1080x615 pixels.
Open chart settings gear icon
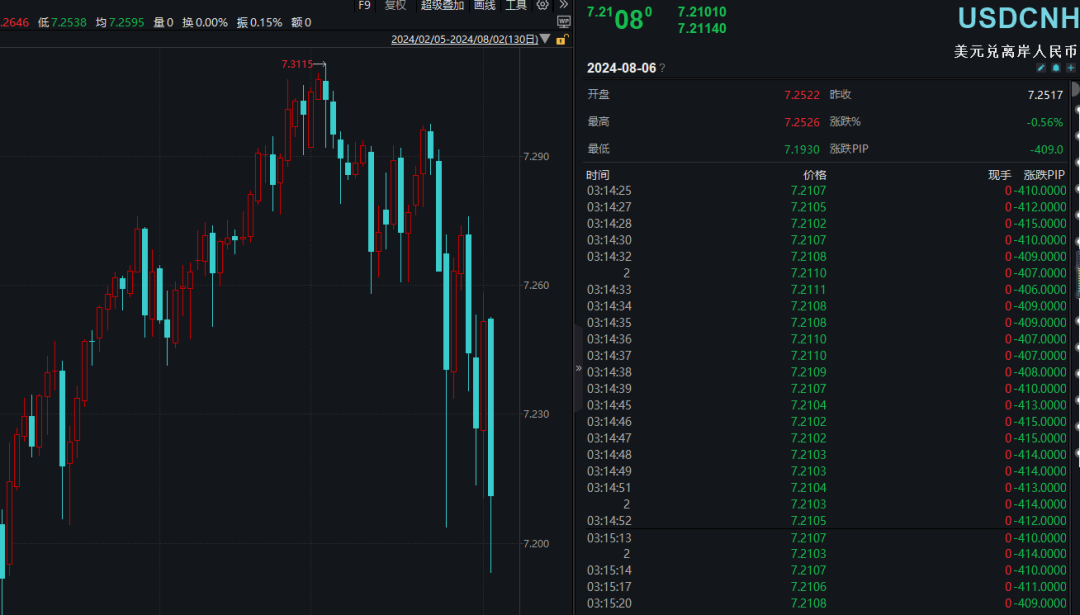coord(543,5)
